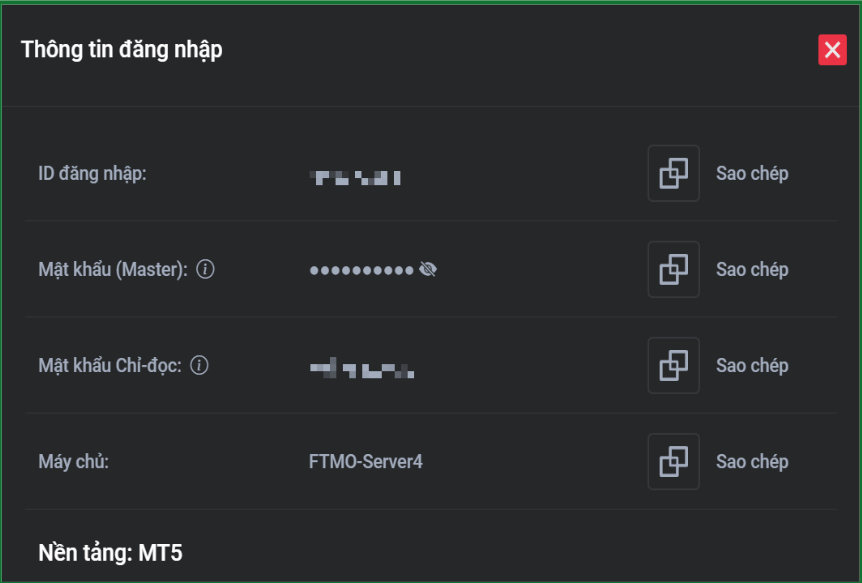Open the info icon beside Mật khẩu (Master)
The image size is (862, 583).
coord(206,270)
